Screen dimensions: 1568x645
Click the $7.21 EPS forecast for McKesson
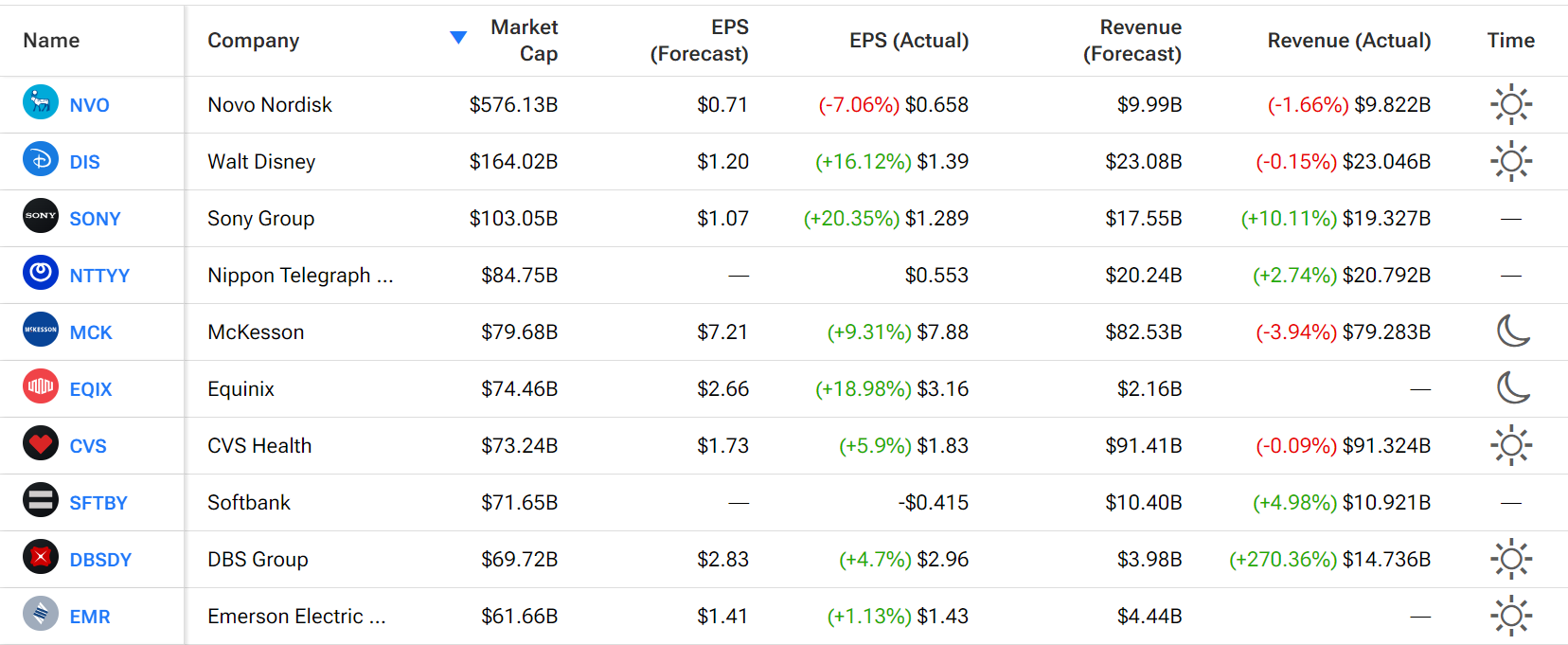[722, 332]
